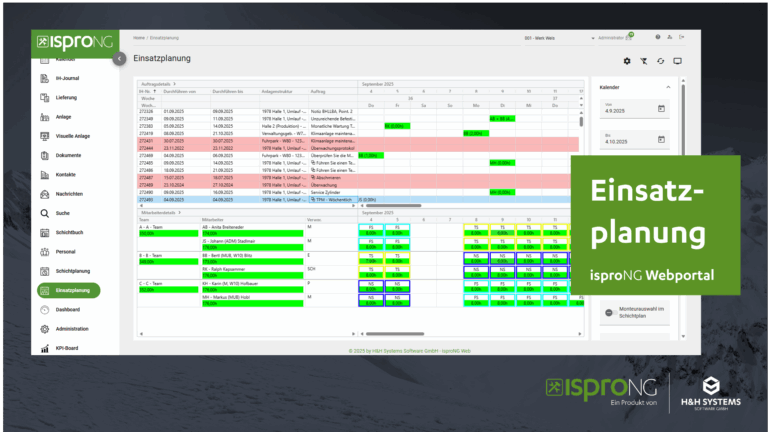This screenshot has width=768, height=432.
Task: Go to KPI-Board in the sidebar
Action: 67,348
